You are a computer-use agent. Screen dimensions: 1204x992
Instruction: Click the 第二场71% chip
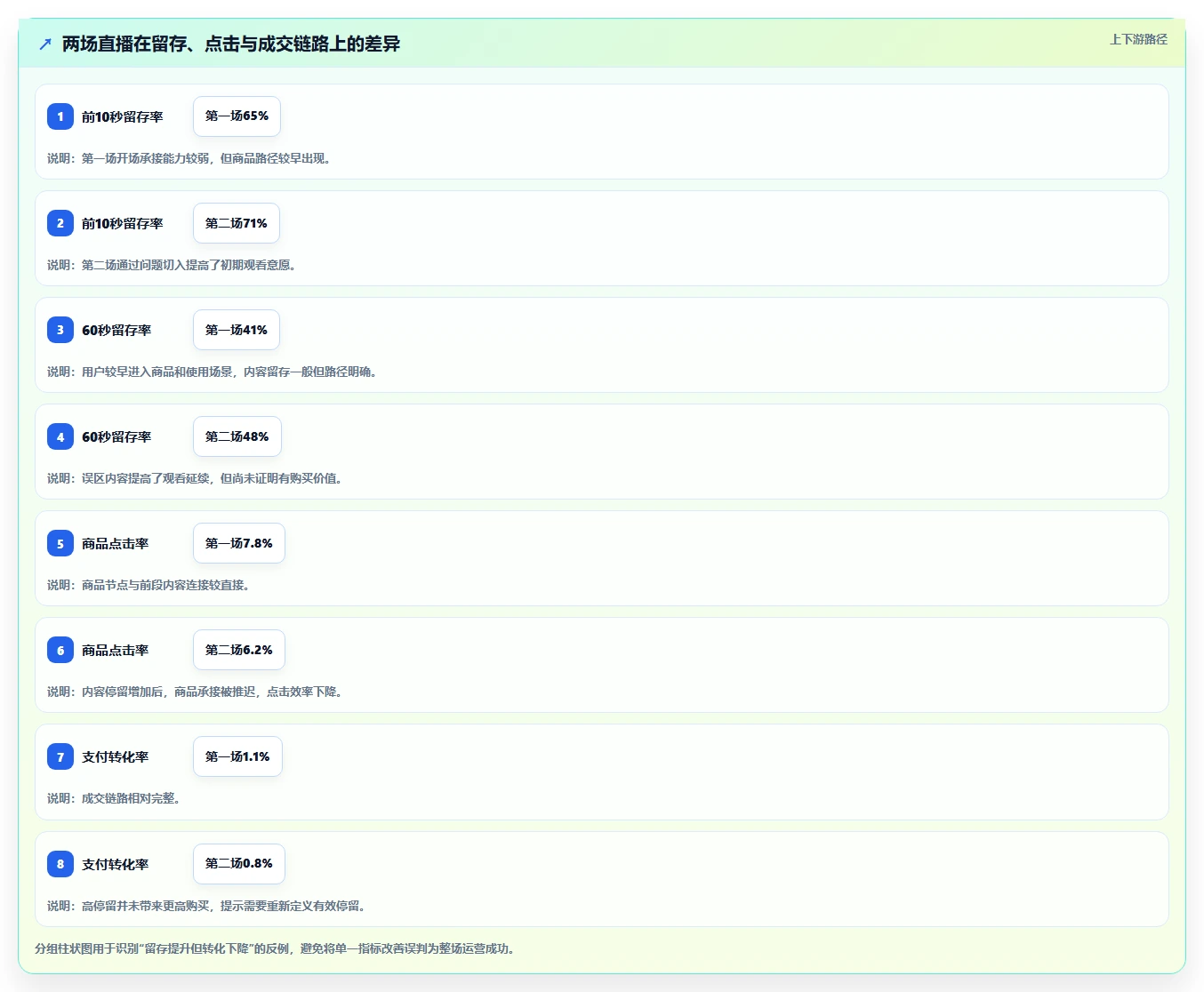(237, 223)
